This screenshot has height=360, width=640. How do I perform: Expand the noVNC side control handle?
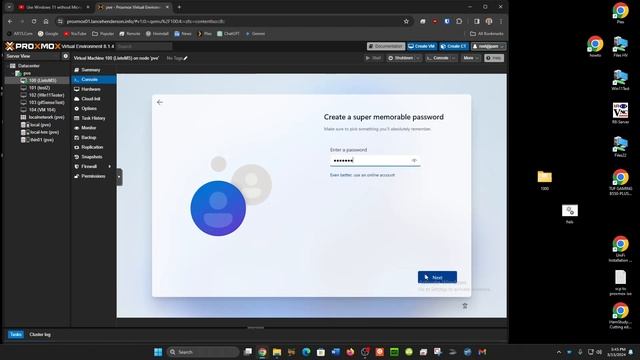(119, 177)
